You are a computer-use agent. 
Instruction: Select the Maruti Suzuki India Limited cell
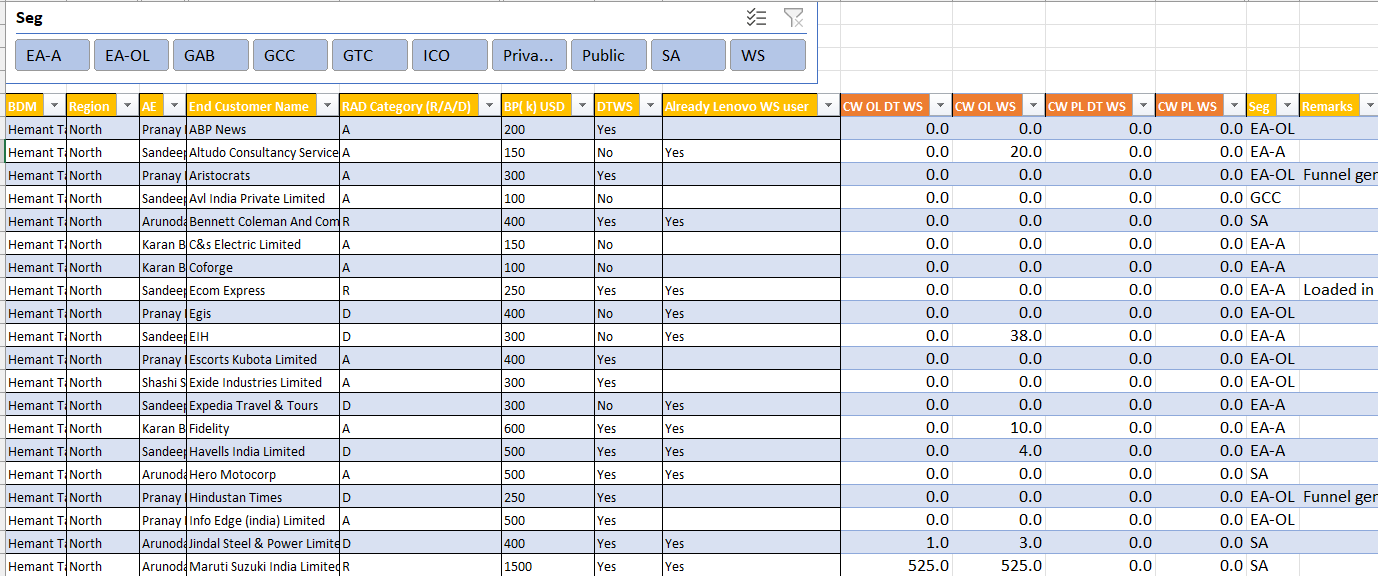[264, 566]
